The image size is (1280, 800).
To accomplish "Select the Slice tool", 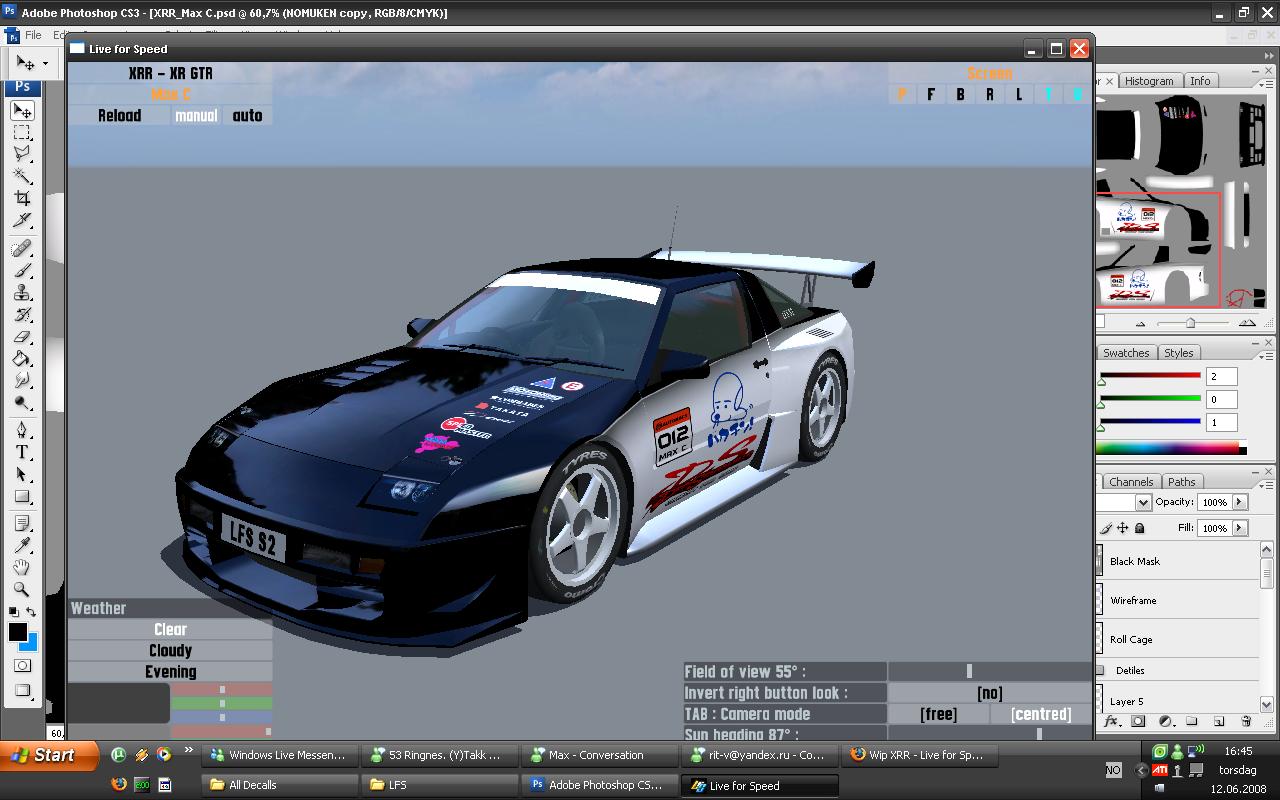I will pos(22,220).
